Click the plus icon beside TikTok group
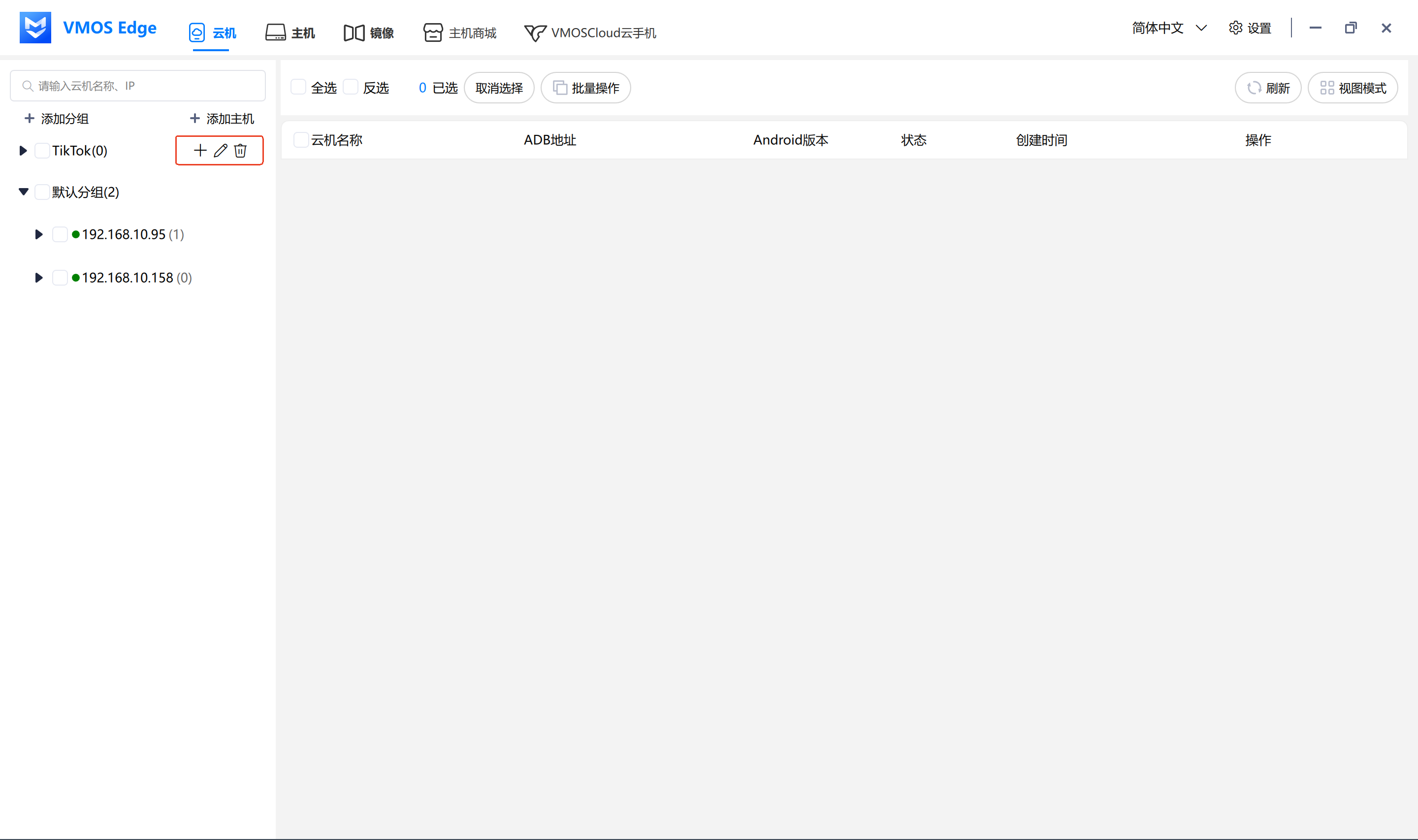 200,151
